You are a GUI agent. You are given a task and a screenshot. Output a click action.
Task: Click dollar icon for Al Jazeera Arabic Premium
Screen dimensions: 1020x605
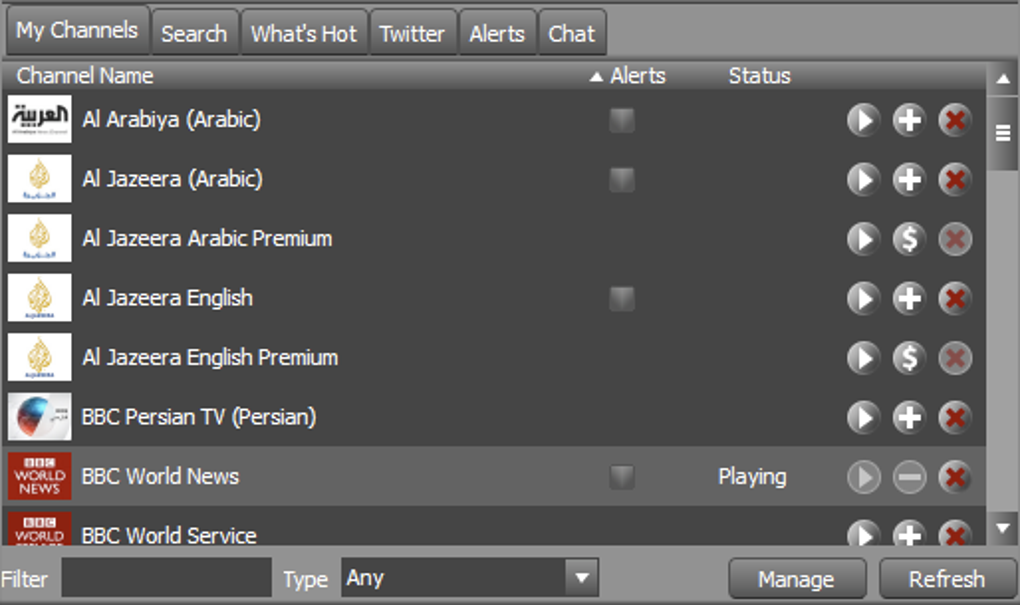909,239
